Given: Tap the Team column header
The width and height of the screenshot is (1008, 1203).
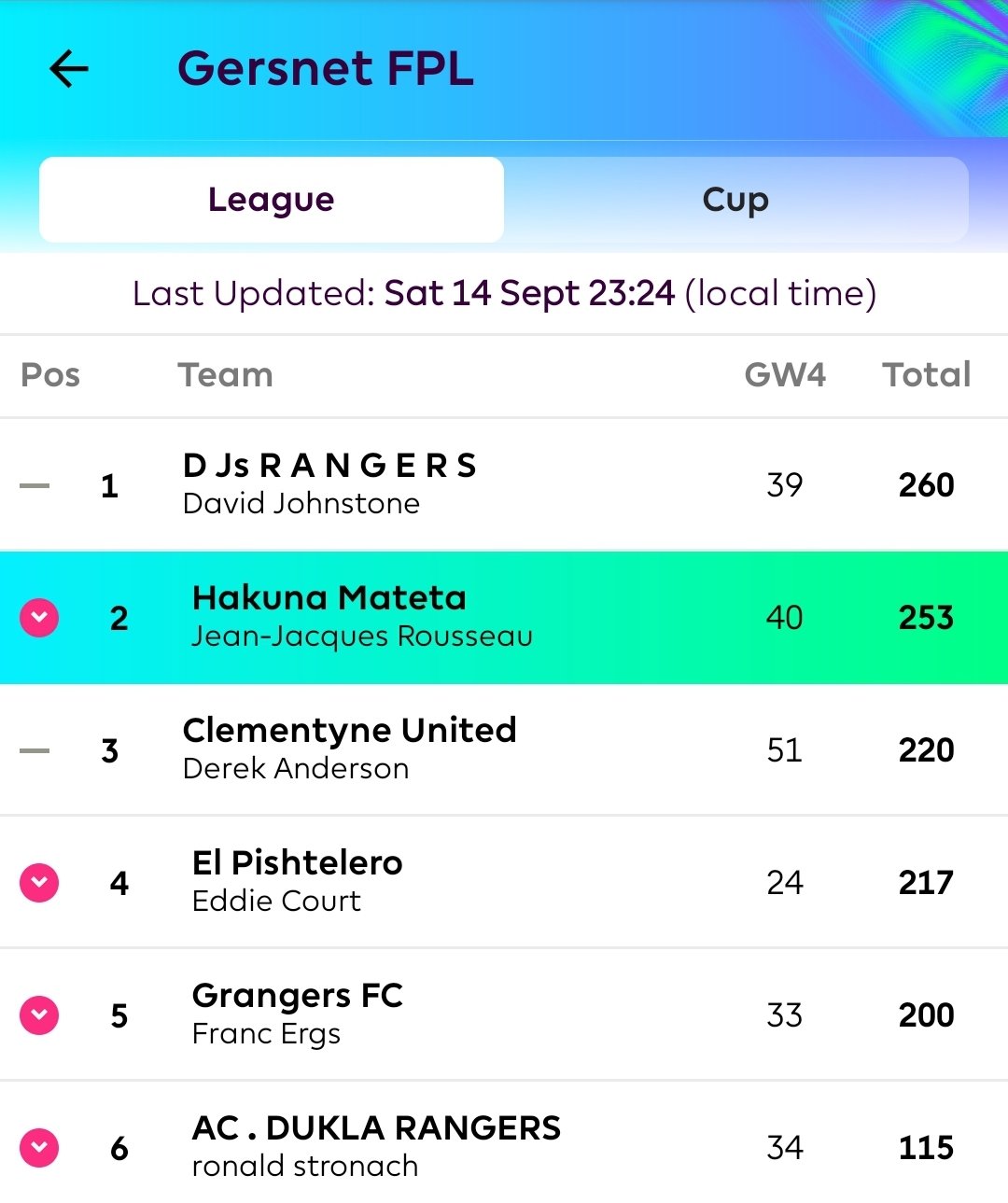Looking at the screenshot, I should tap(226, 375).
